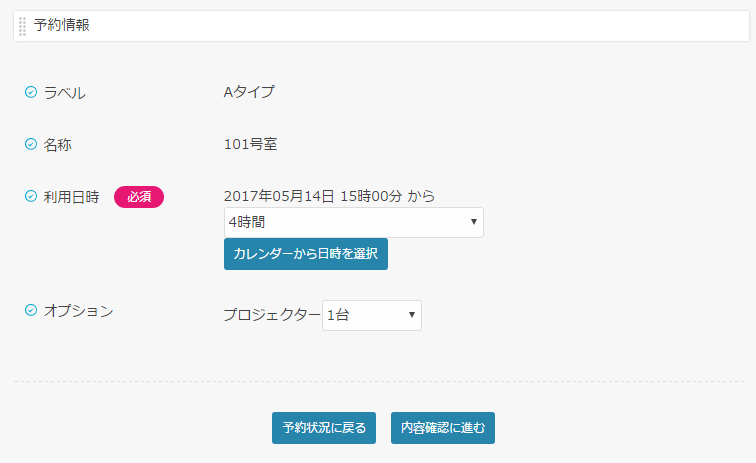Open the 4時間 duration dropdown
Viewport: 756px width, 463px height.
click(x=354, y=222)
